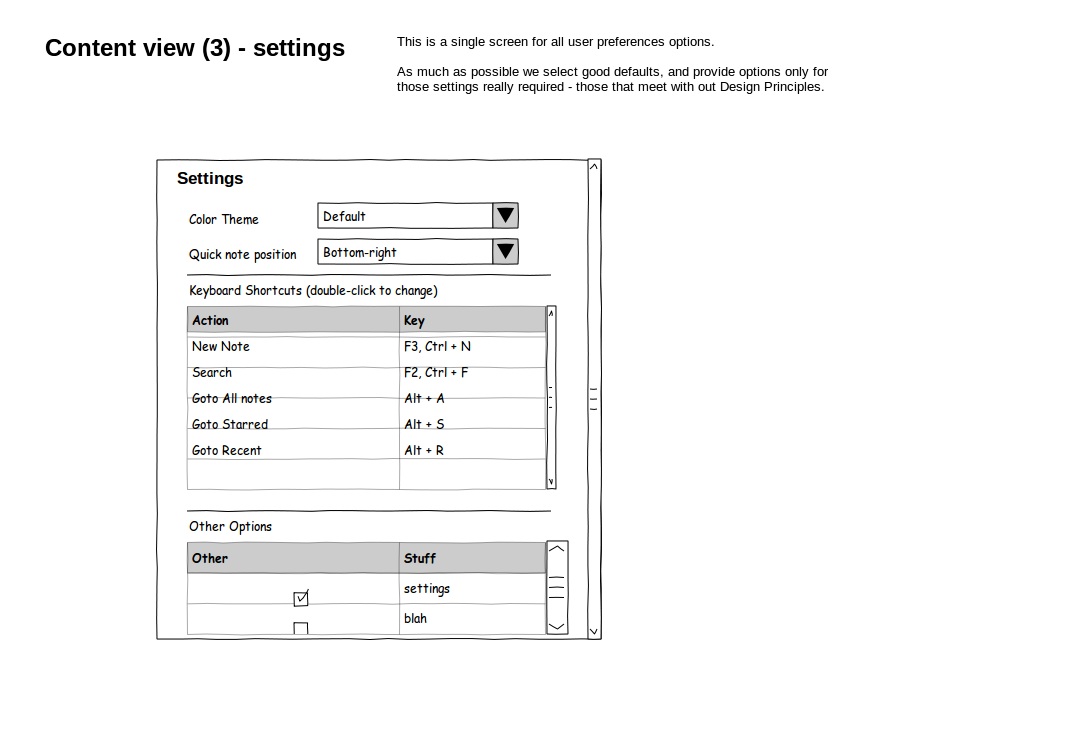
Task: Open the Quick note position dropdown arrow
Action: (505, 251)
